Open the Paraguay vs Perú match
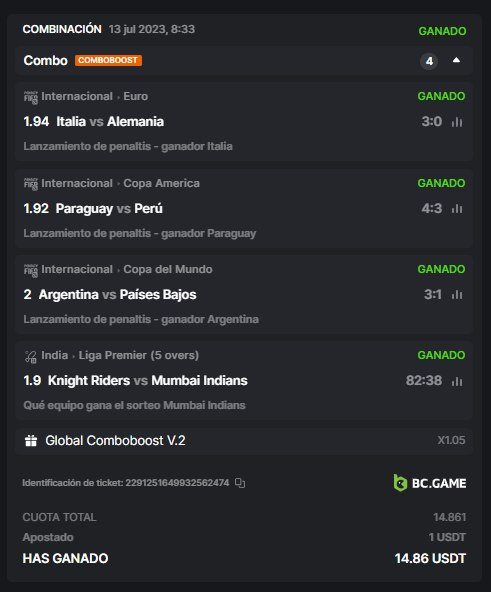 (109, 208)
